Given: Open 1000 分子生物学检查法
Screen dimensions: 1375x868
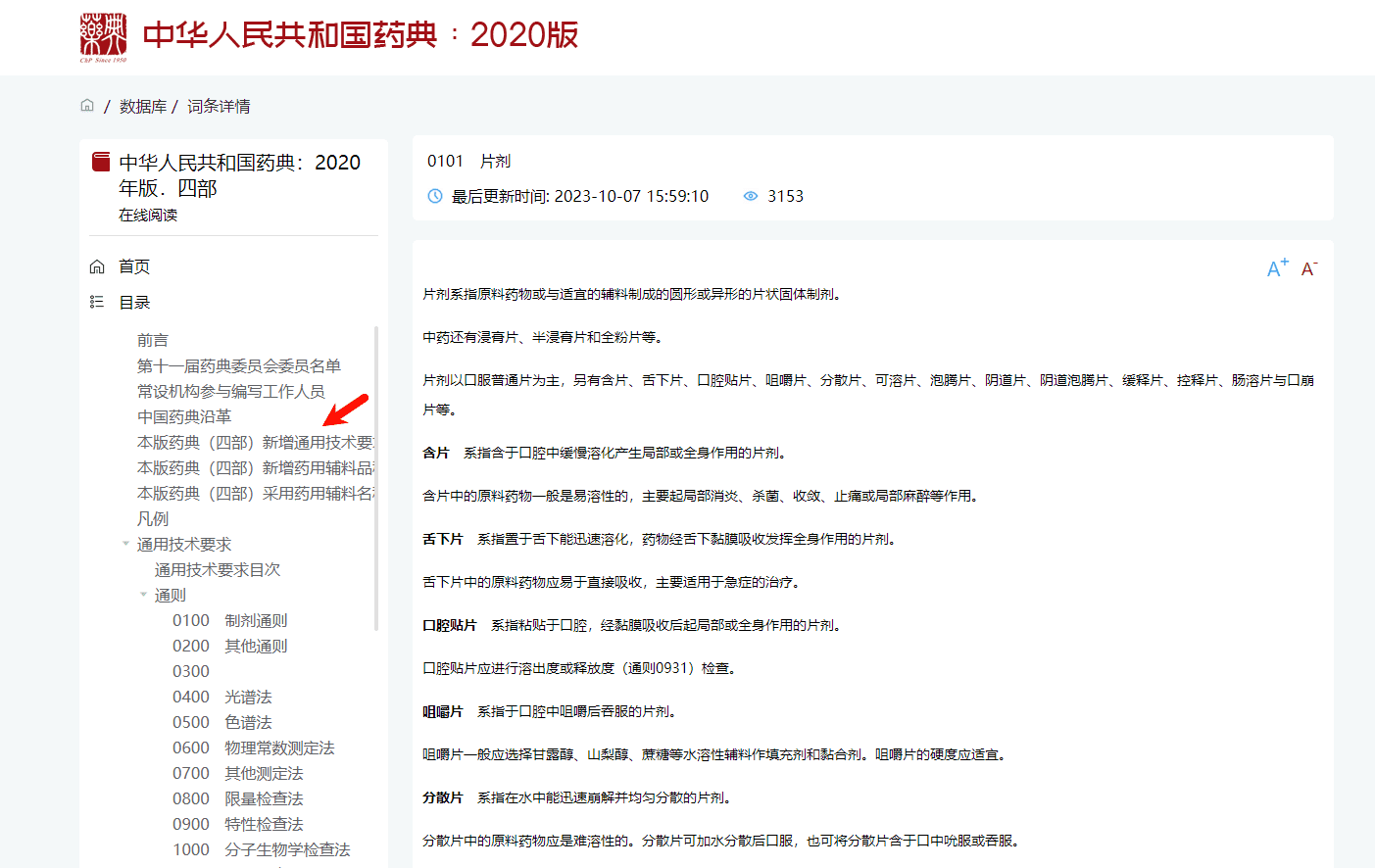Looking at the screenshot, I should (x=262, y=849).
